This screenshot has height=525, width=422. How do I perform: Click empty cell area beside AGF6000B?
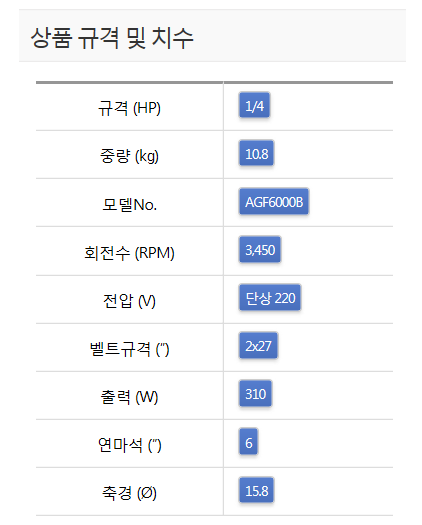click(350, 202)
